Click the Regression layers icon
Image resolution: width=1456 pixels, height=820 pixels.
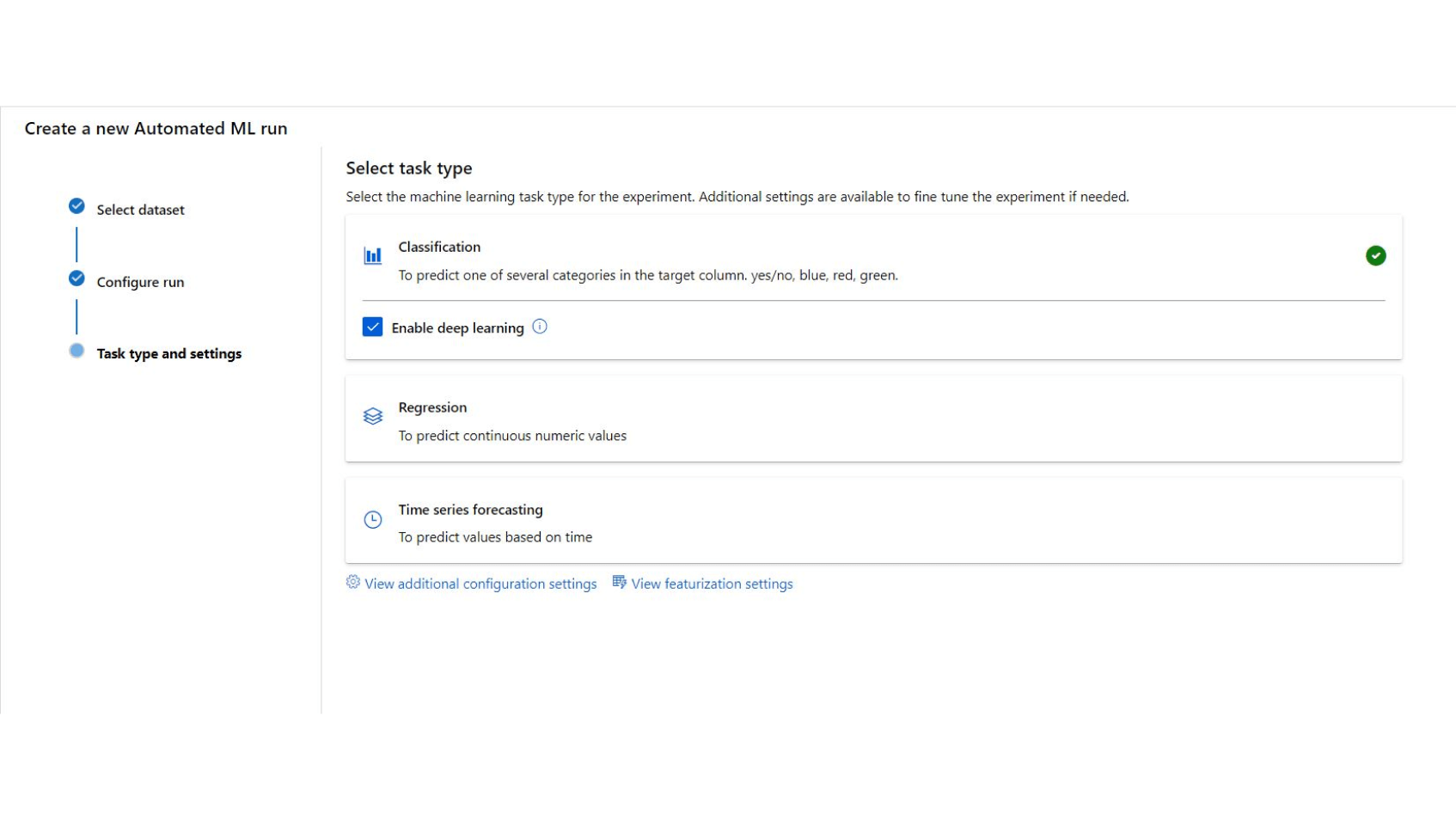coord(372,416)
